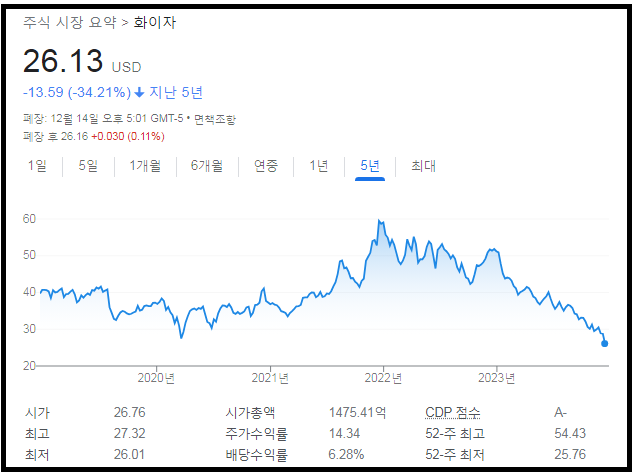Click the CDP score A- value

[x=561, y=413]
